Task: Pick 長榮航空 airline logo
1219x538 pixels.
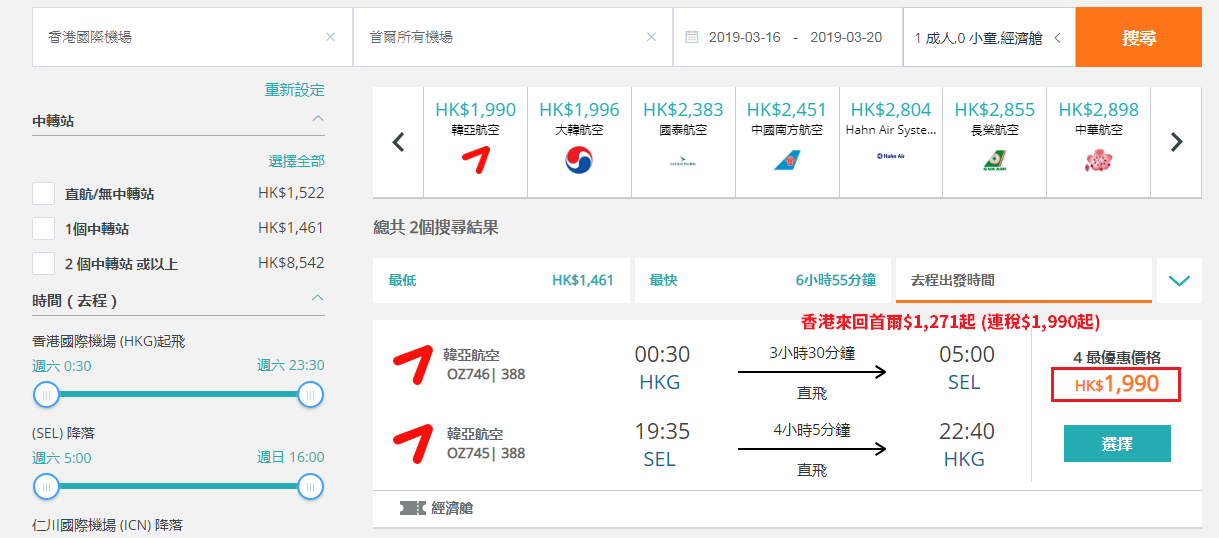Action: click(x=994, y=159)
